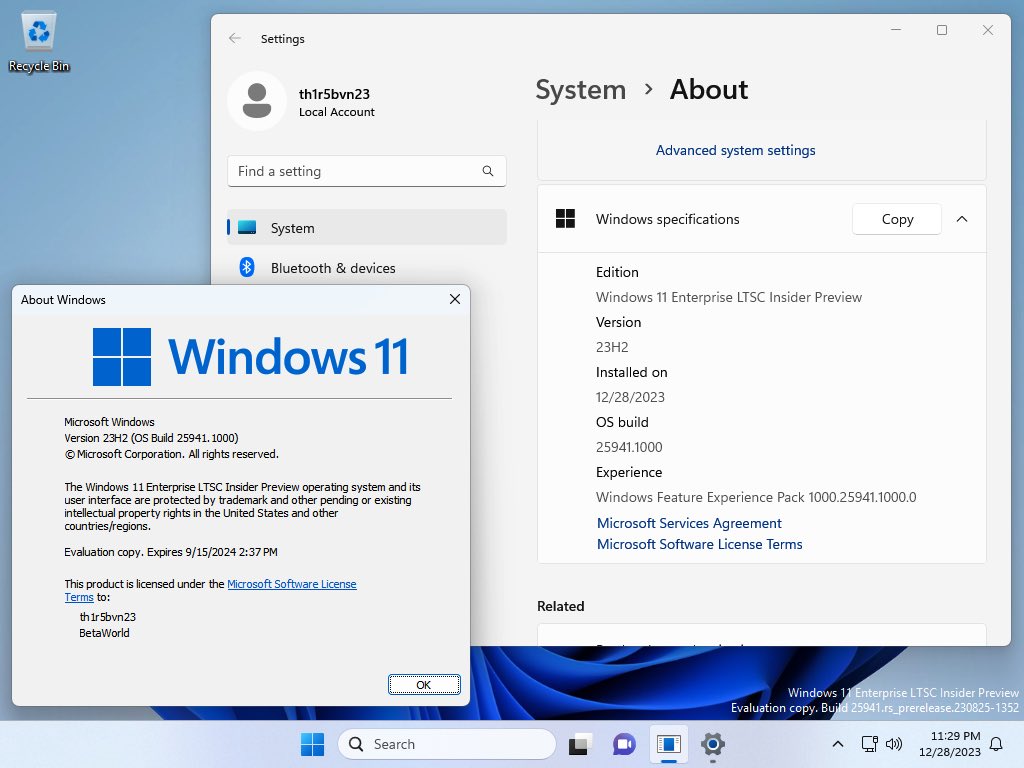Open the volume speaker tray icon
The image size is (1024, 768).
coord(893,744)
